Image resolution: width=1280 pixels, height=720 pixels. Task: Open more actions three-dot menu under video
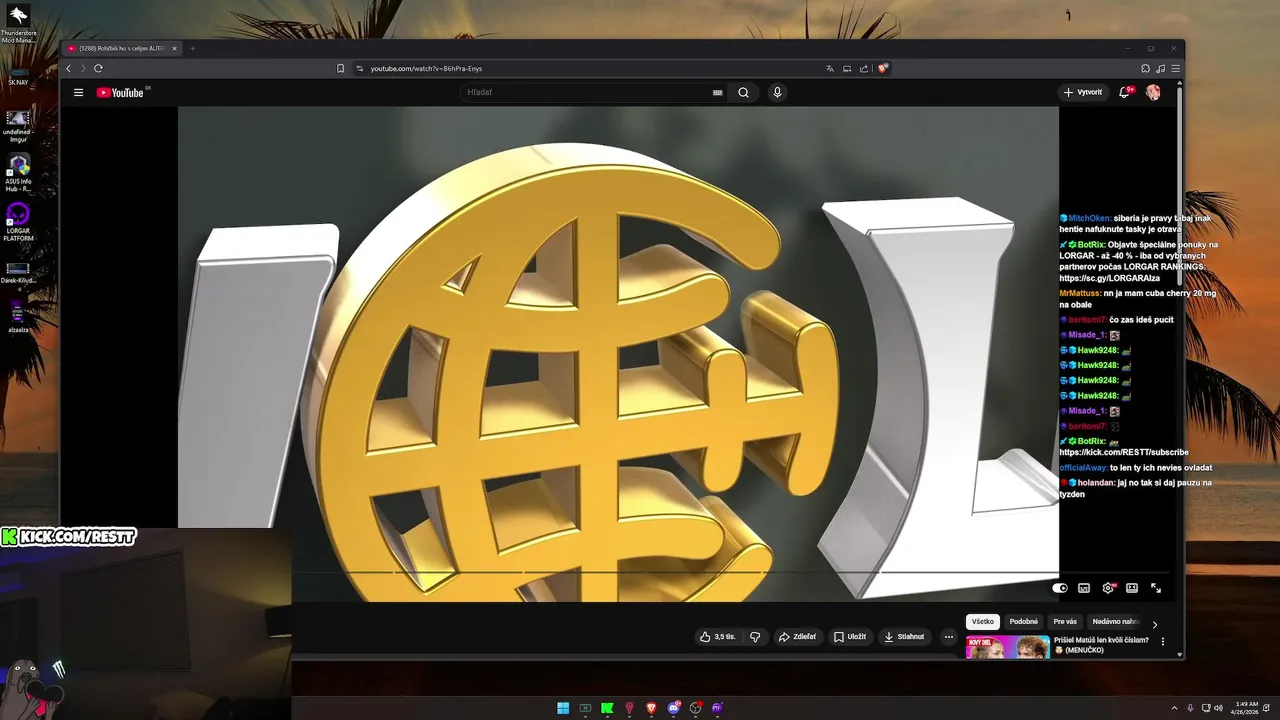949,636
